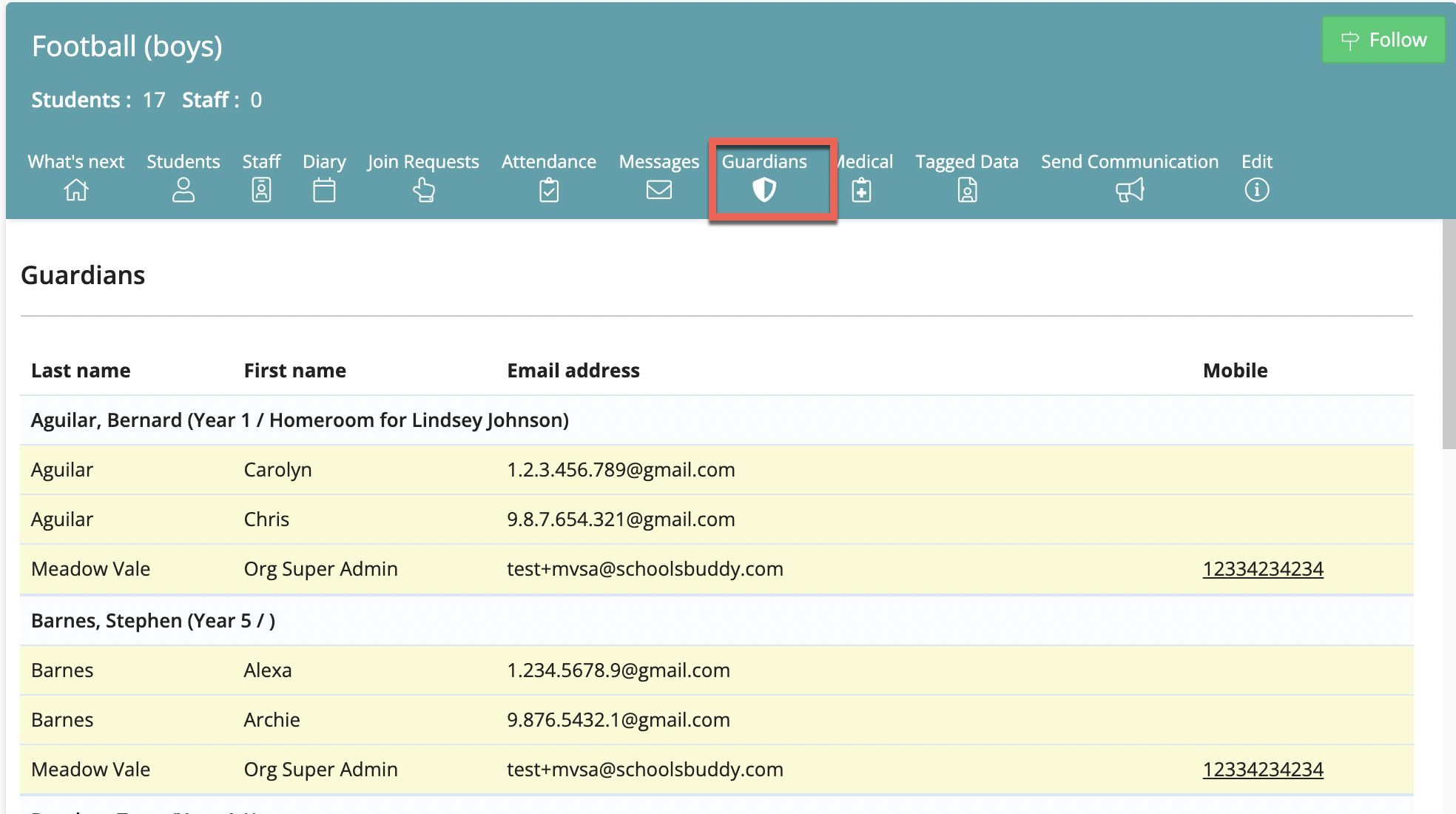
Task: Open the Diary calendar icon
Action: (324, 190)
